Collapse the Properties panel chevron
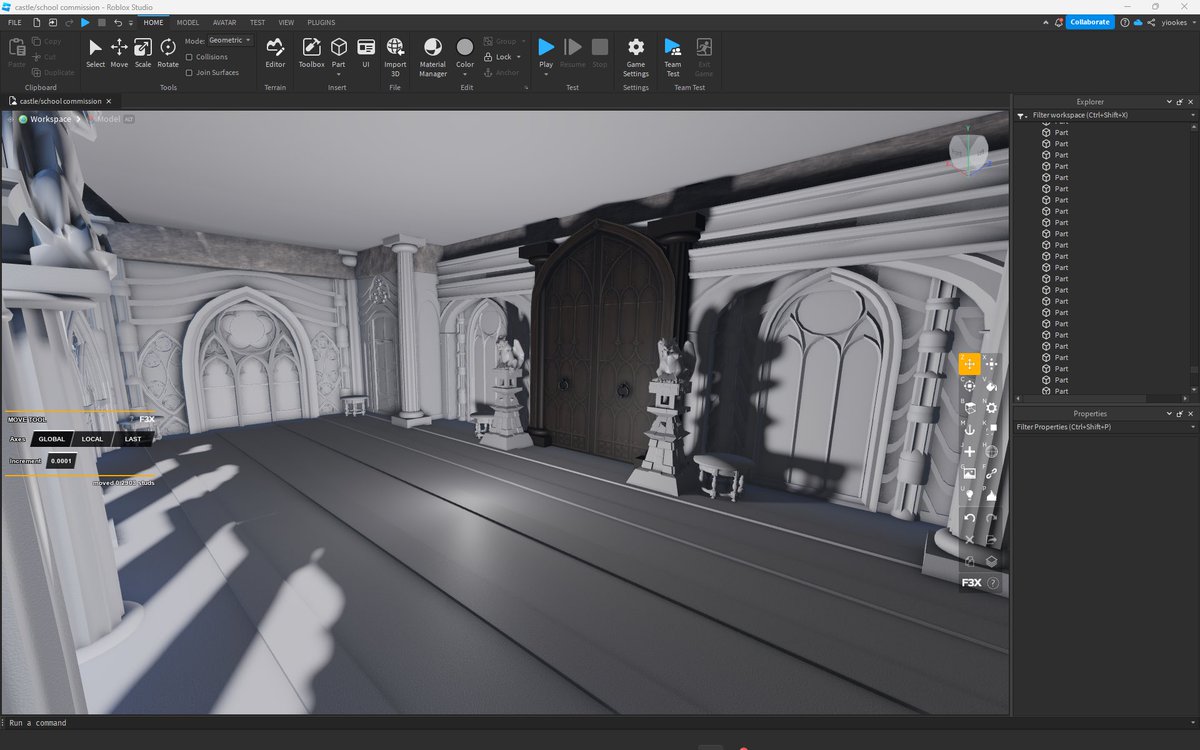Viewport: 1200px width, 750px height. click(1168, 414)
